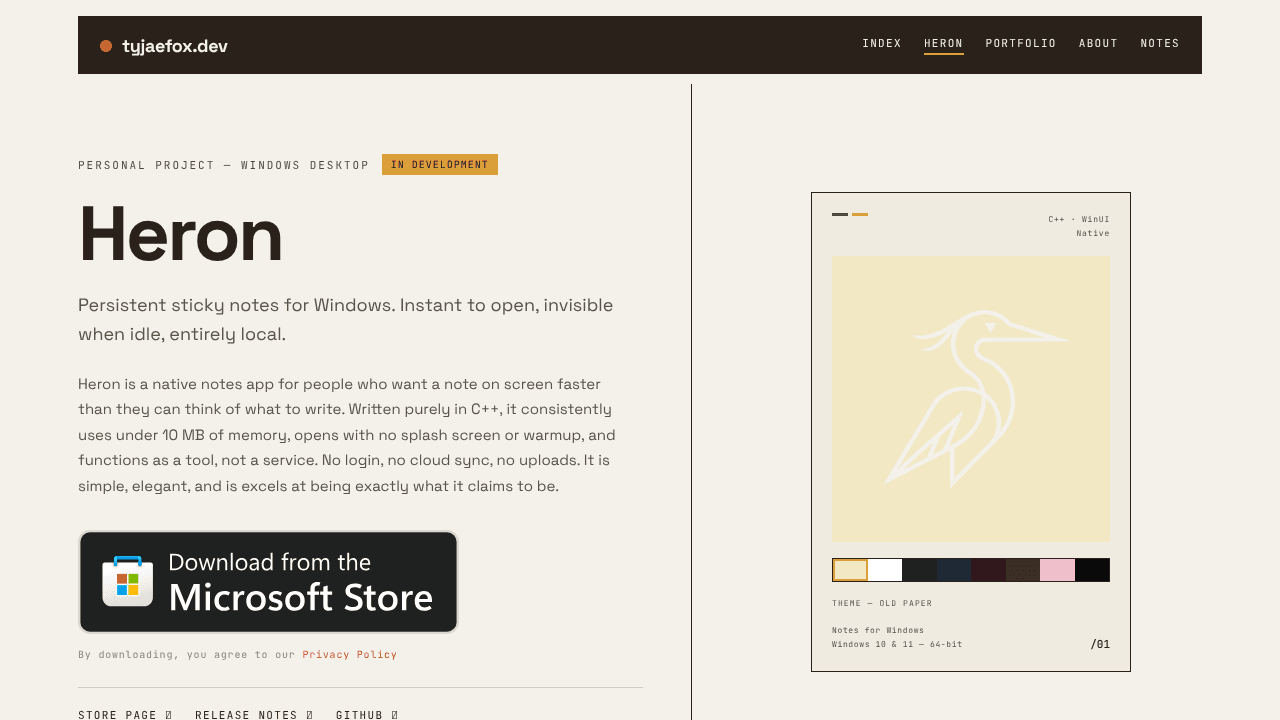Choose the white theme swatch
This screenshot has width=1280, height=720.
885,570
